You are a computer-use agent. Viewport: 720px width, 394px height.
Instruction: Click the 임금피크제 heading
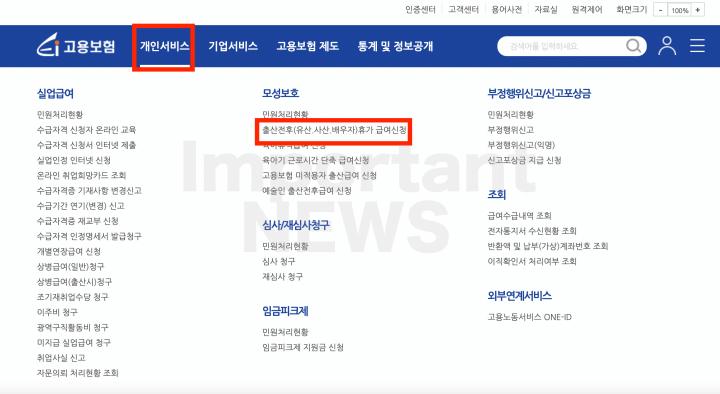pos(285,311)
